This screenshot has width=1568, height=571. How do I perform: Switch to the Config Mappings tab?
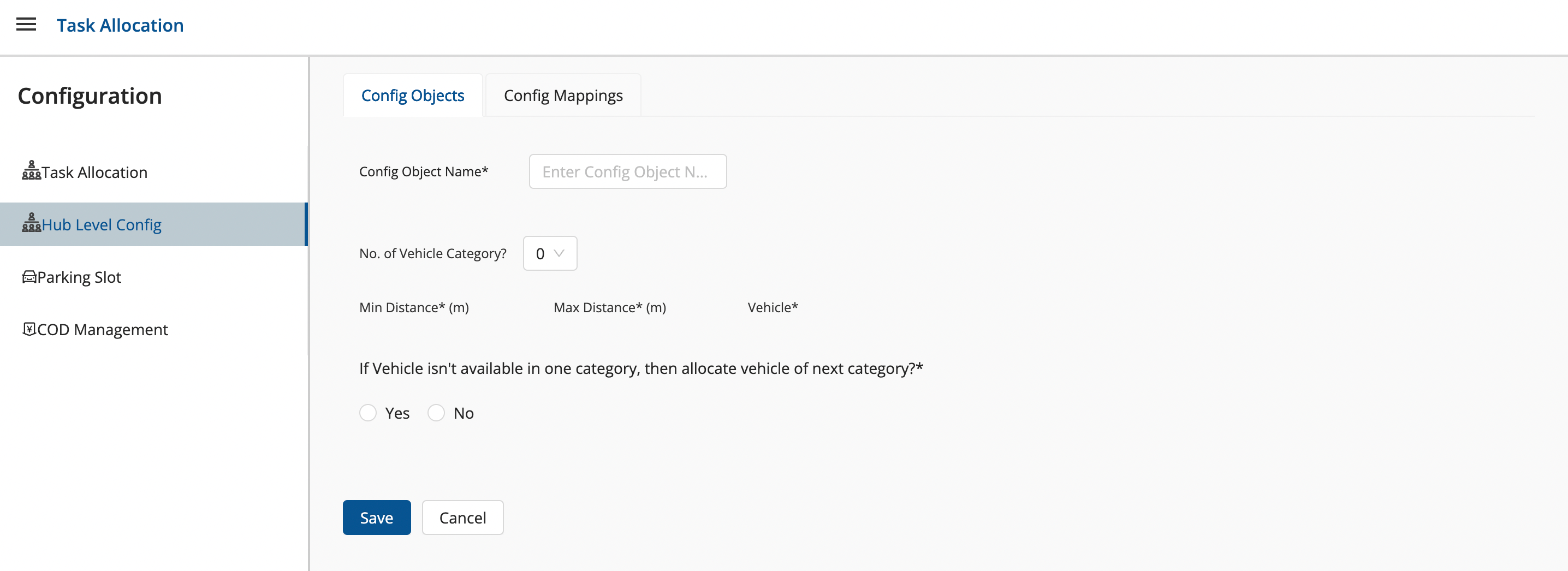tap(562, 96)
